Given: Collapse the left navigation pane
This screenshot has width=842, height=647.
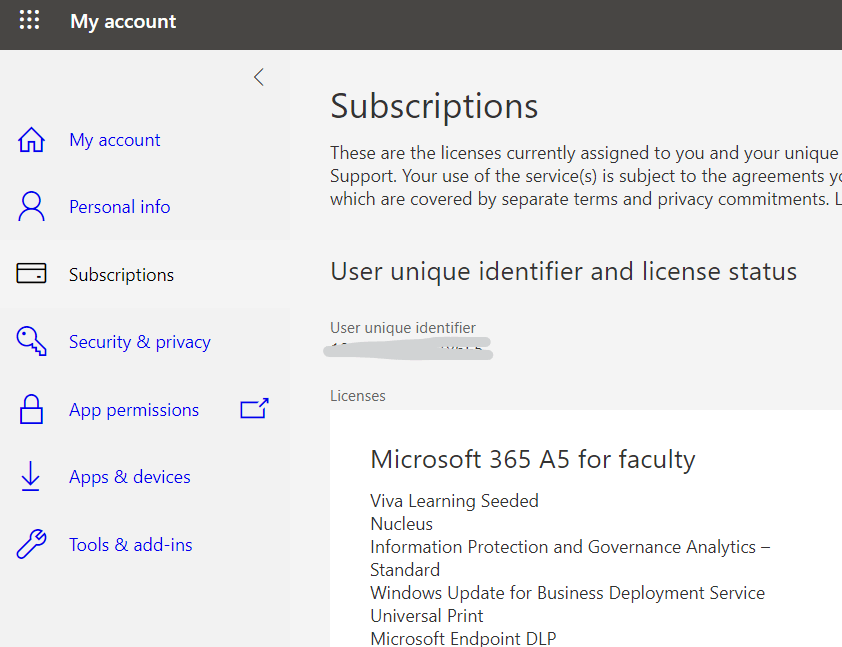Looking at the screenshot, I should coord(259,77).
